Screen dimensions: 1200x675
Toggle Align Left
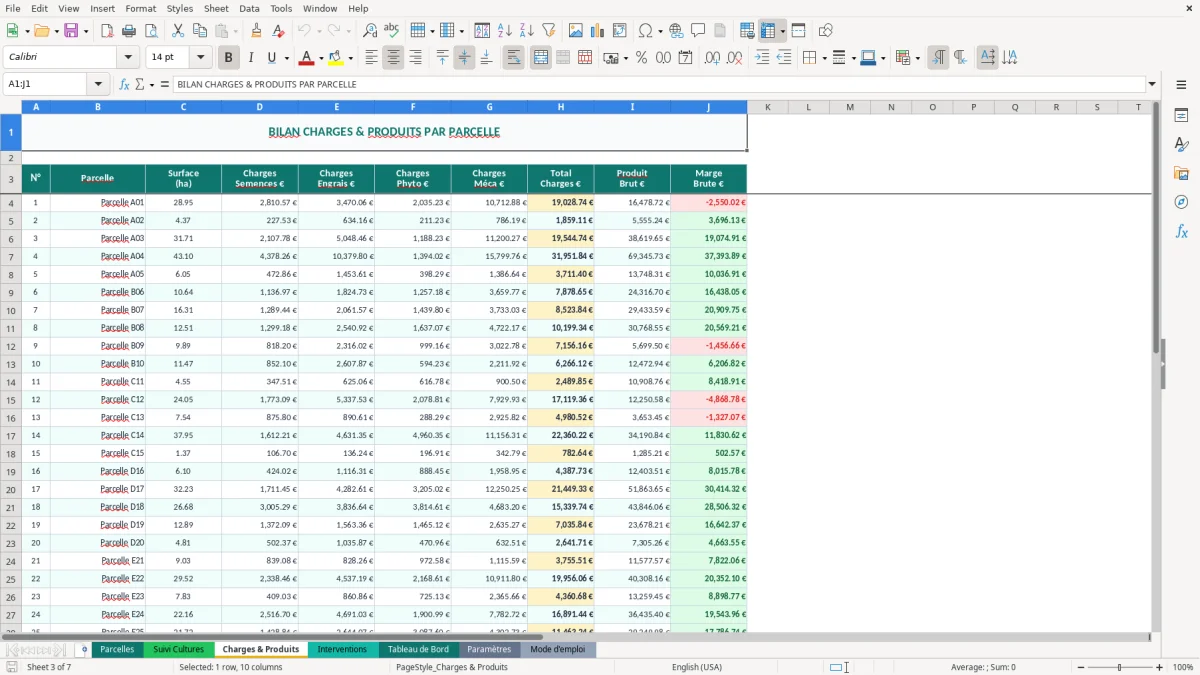tap(371, 58)
